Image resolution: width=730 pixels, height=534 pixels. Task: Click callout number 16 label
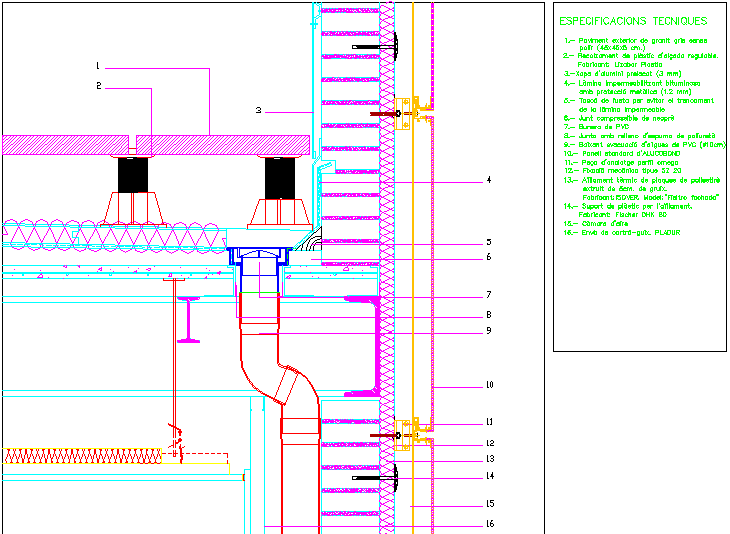(x=489, y=523)
